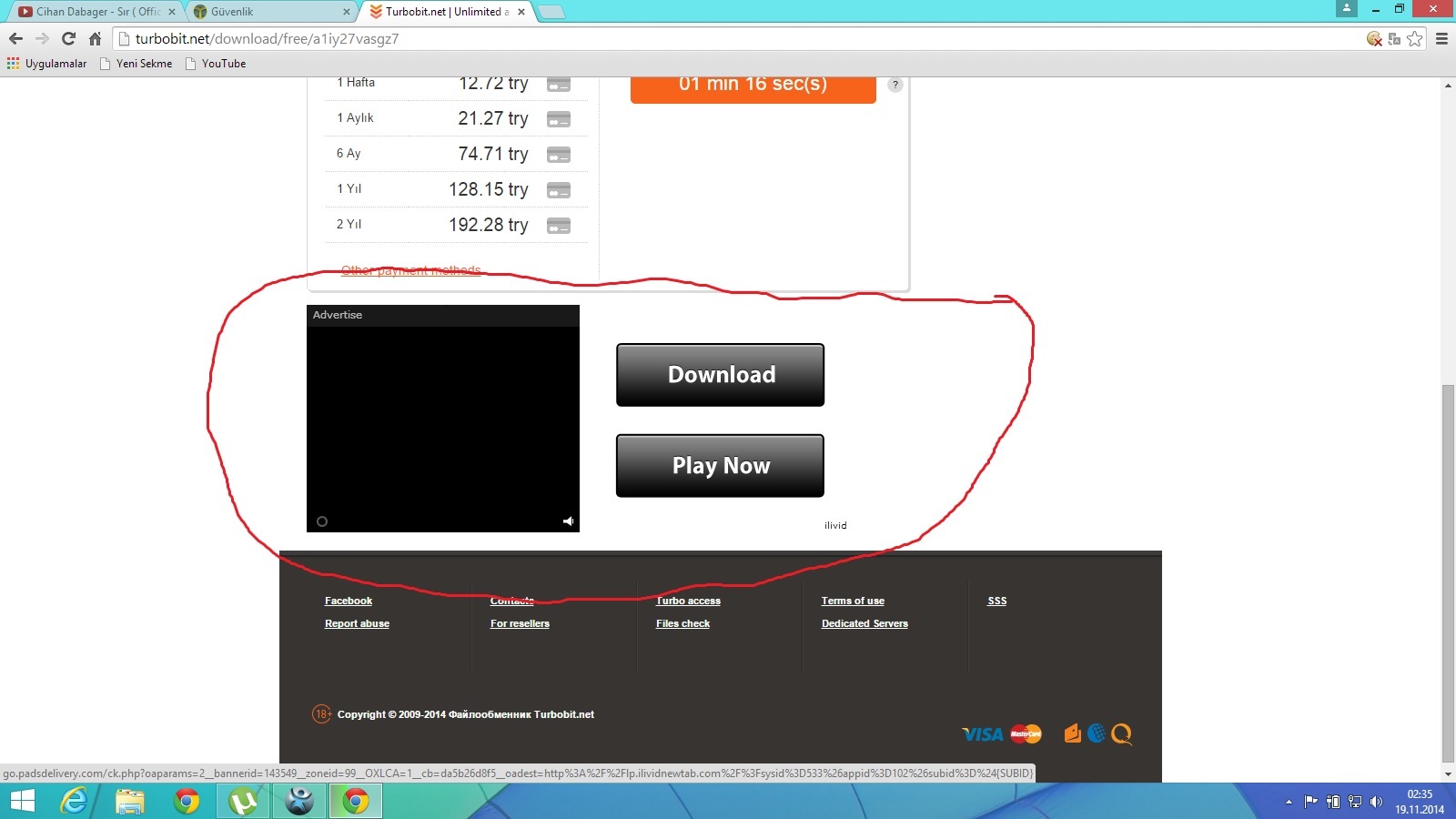Click the card icon for 1 Aylık plan
1456x819 pixels.
[559, 119]
